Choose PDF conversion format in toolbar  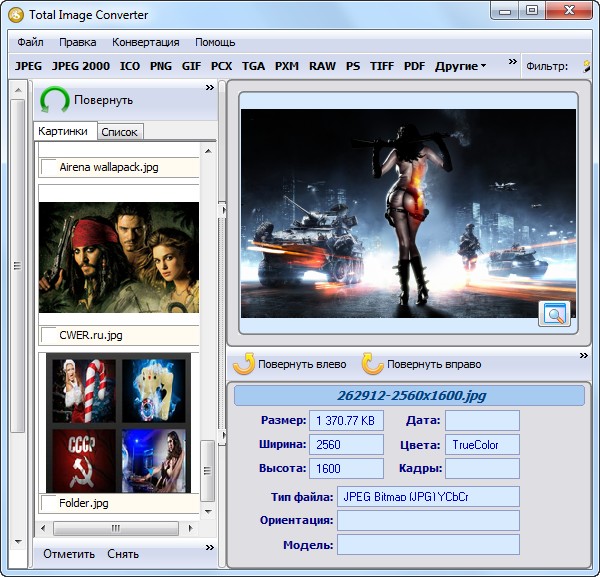(414, 67)
